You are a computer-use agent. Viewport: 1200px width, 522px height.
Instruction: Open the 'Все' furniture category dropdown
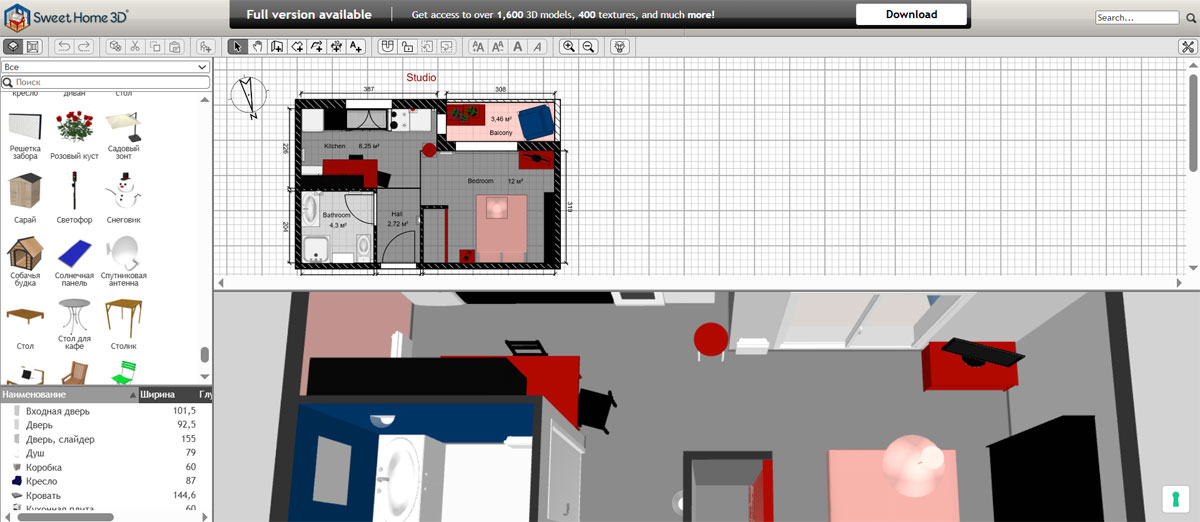(x=105, y=67)
